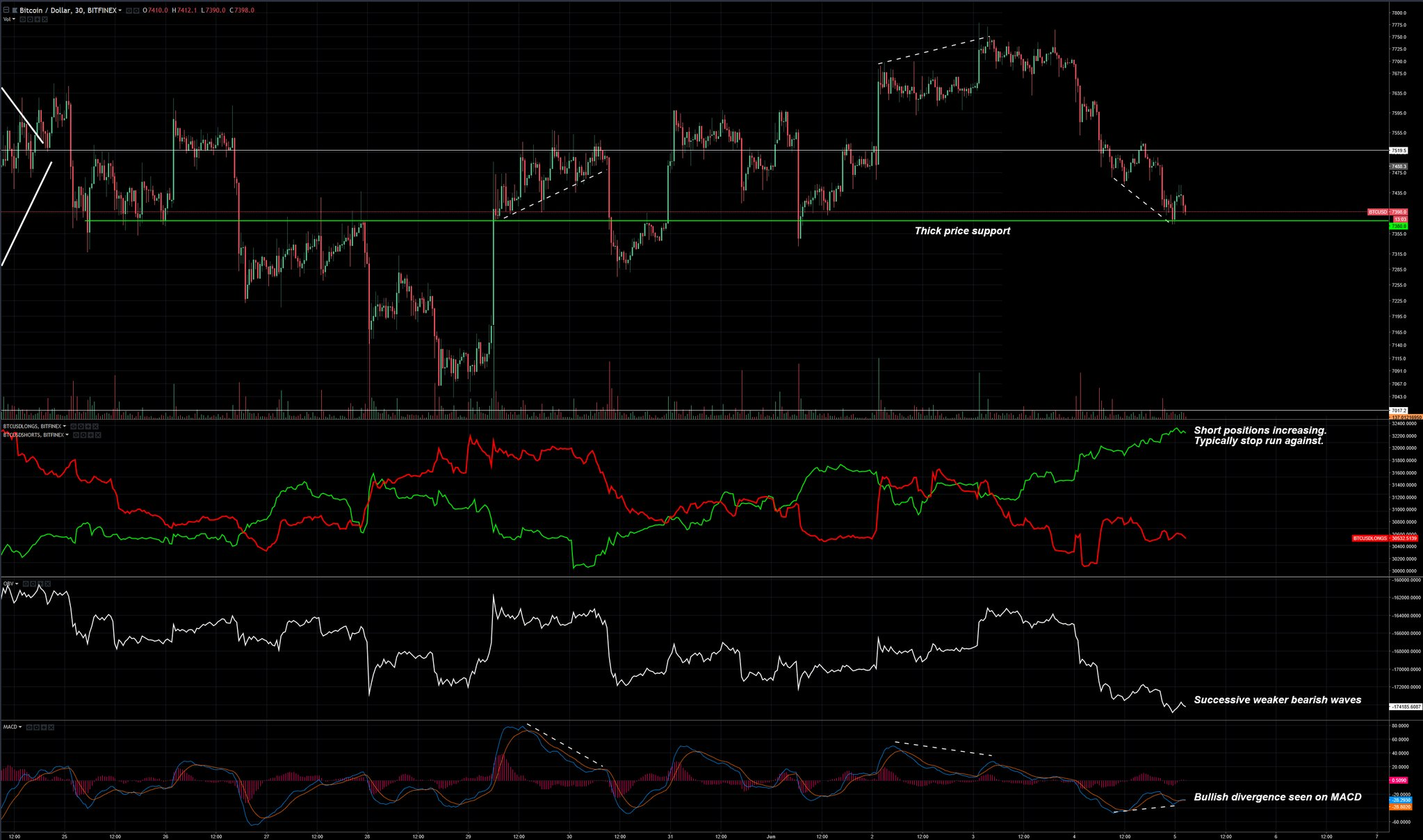Viewport: 1423px width, 840px height.
Task: Open Bitcoin / Dollar symbol dropdown arrow
Action: pyautogui.click(x=120, y=10)
